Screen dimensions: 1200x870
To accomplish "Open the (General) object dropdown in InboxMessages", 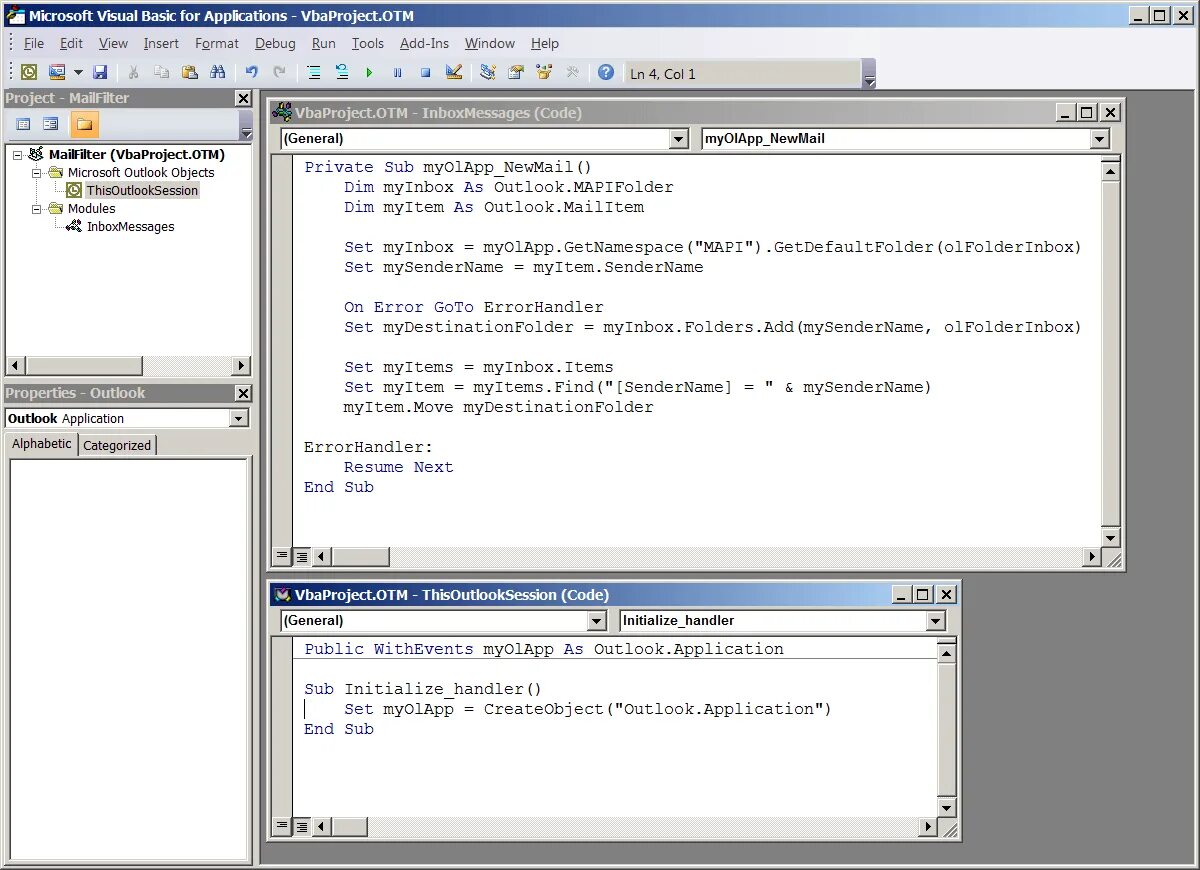I will (x=679, y=139).
